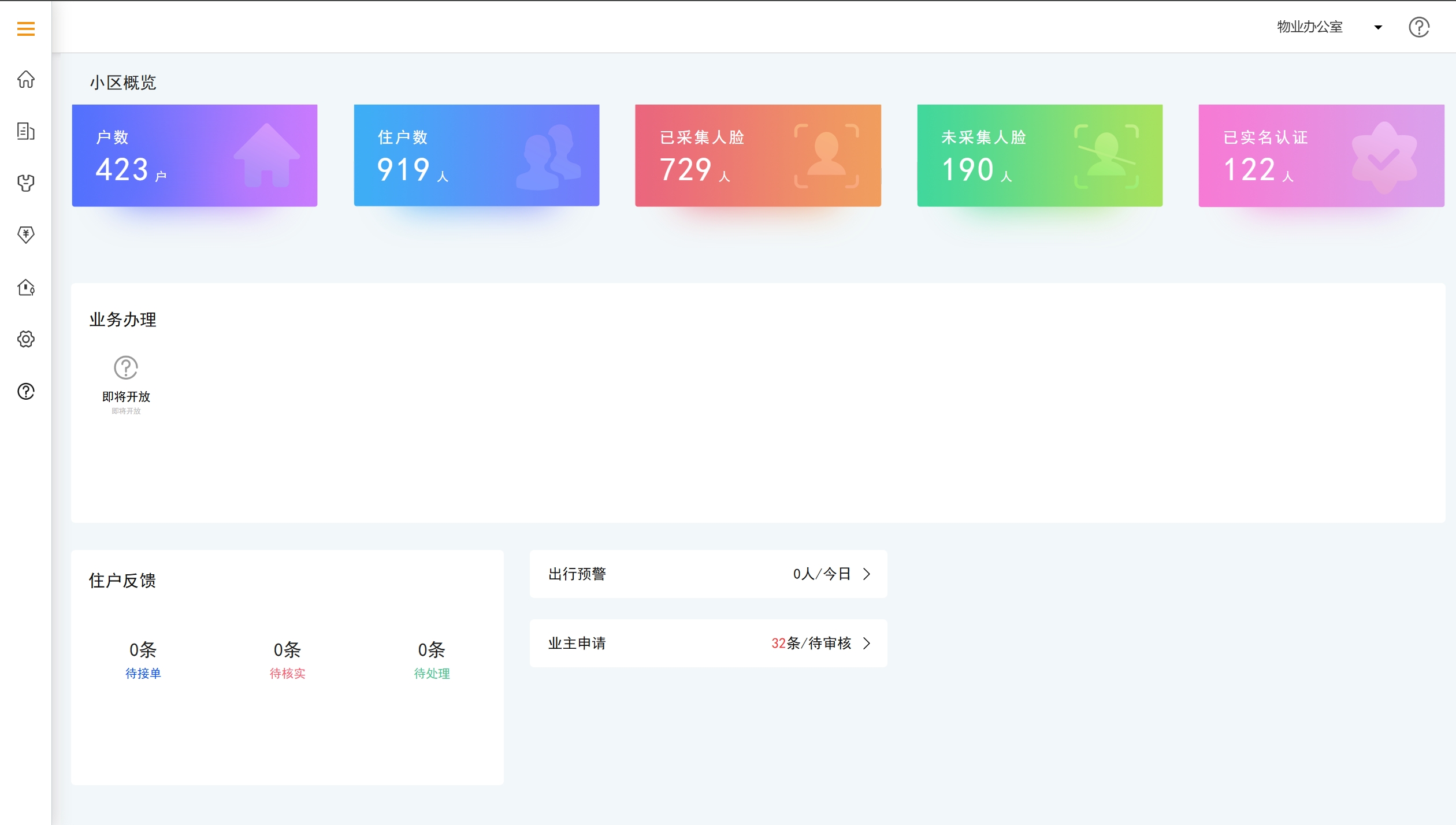Open the house alert sidebar icon
The width and height of the screenshot is (1456, 825).
[x=26, y=287]
